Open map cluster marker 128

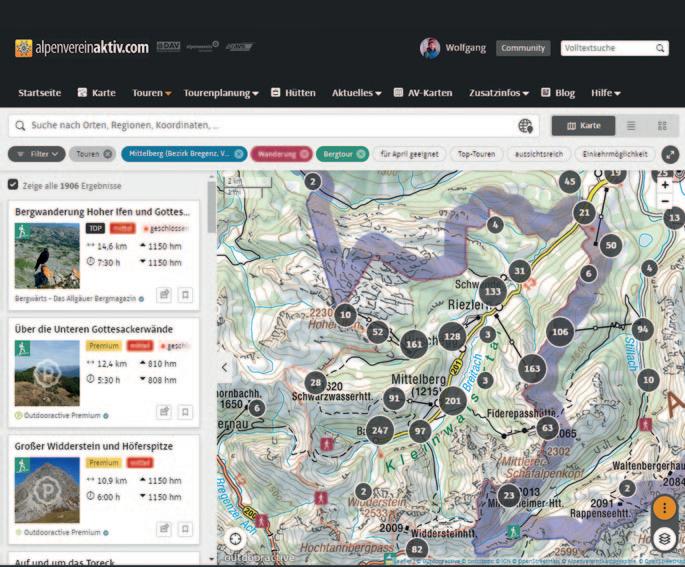tap(452, 336)
